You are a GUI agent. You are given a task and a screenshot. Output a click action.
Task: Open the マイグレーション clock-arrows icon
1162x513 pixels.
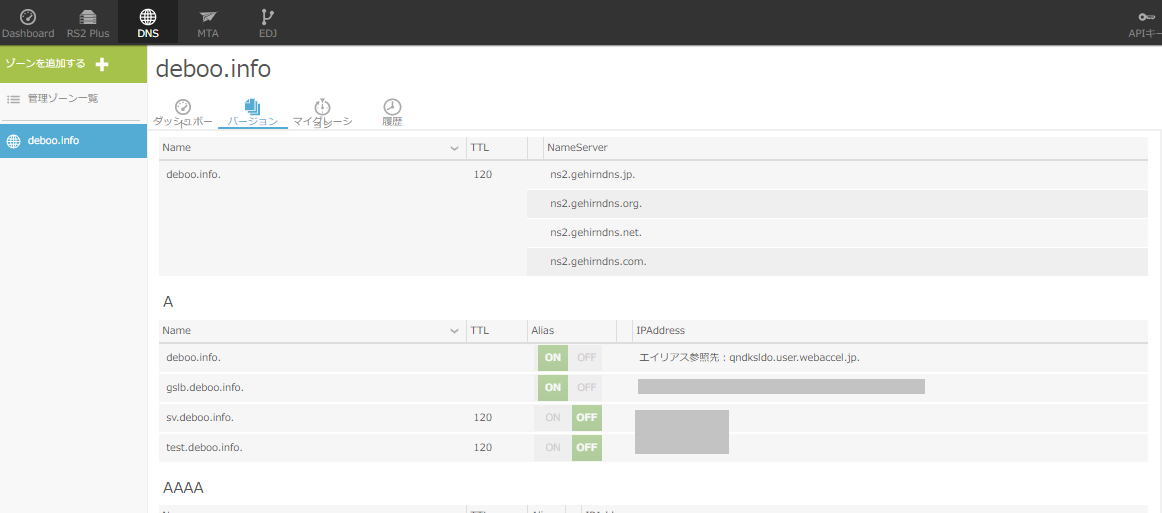tap(322, 107)
